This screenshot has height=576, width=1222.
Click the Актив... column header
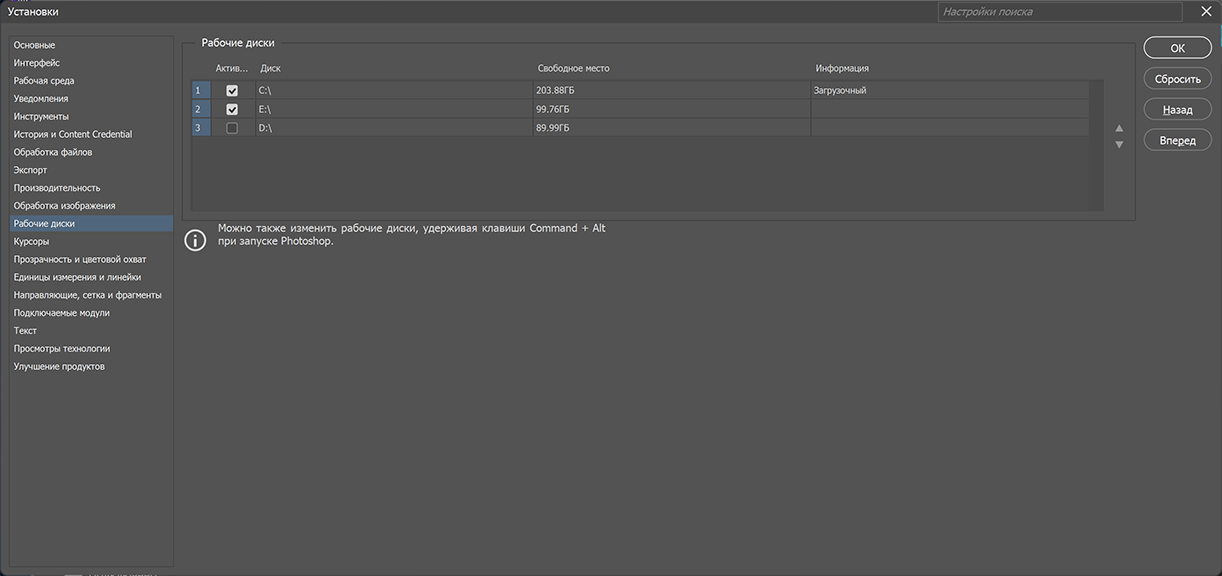232,69
